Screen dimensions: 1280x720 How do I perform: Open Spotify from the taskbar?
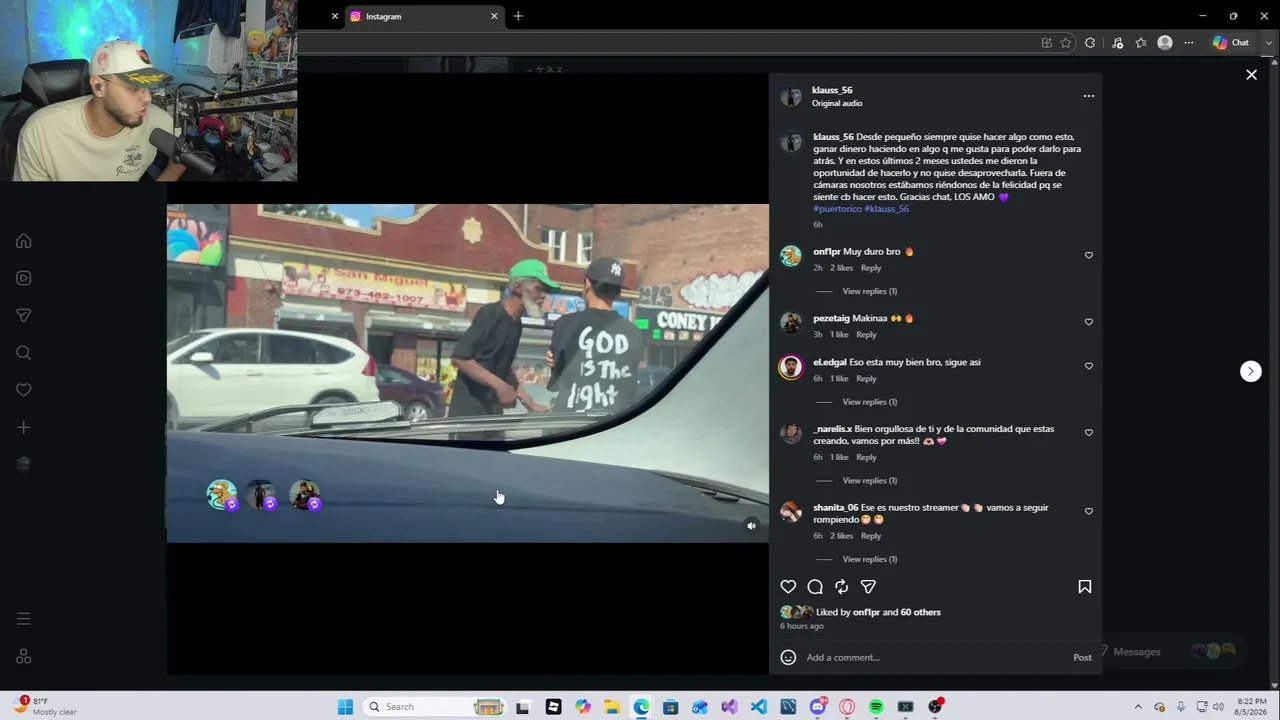pos(876,707)
